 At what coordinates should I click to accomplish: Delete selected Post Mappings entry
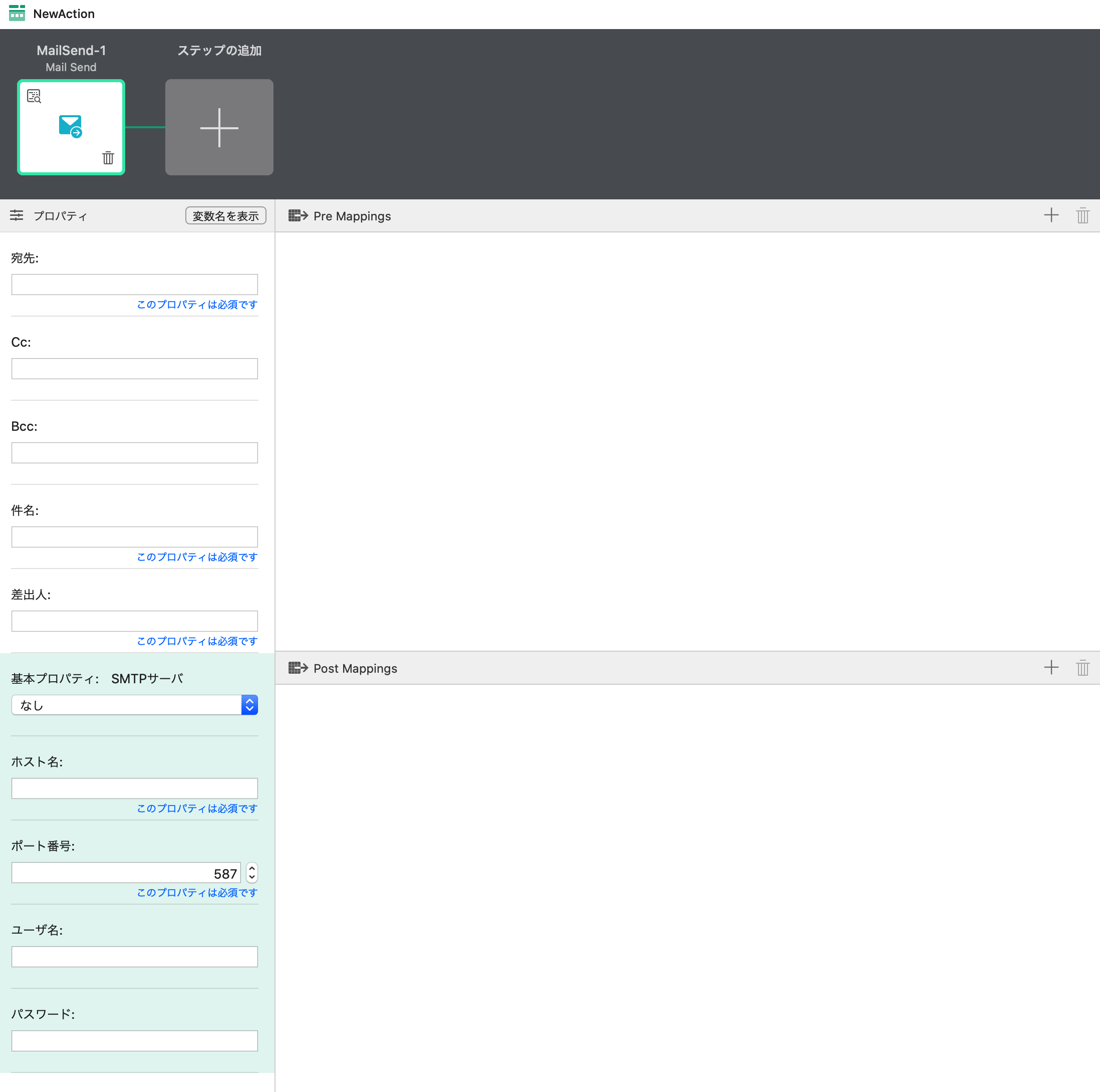coord(1082,668)
